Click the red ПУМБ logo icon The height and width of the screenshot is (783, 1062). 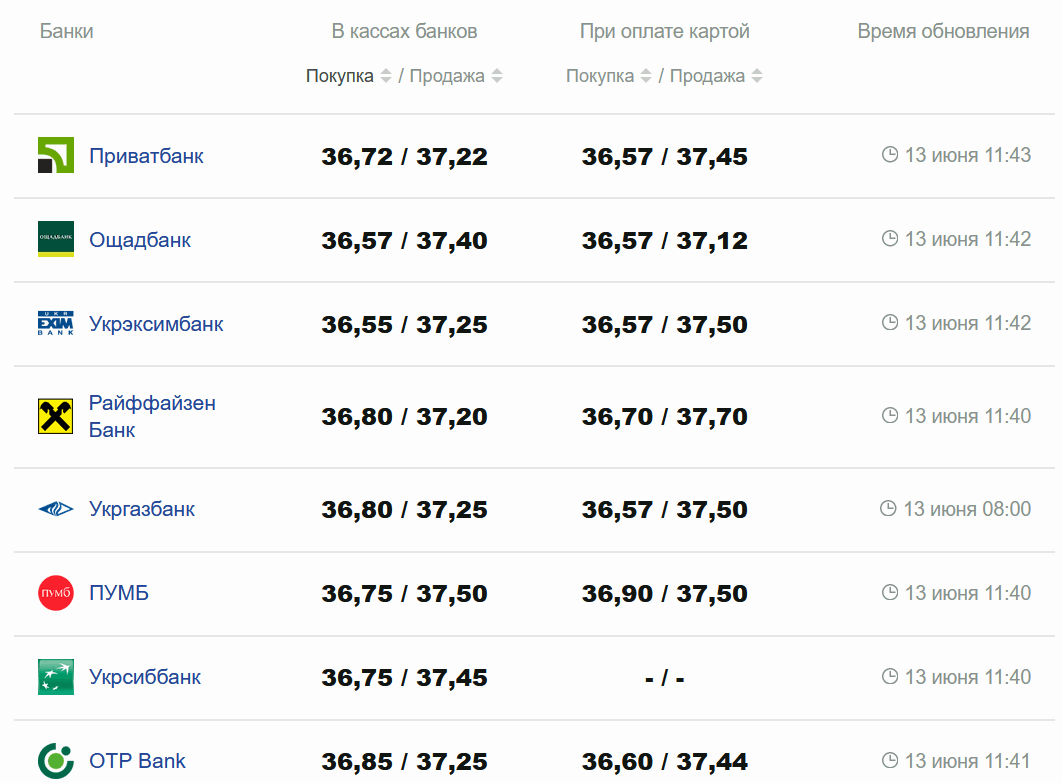coord(56,593)
